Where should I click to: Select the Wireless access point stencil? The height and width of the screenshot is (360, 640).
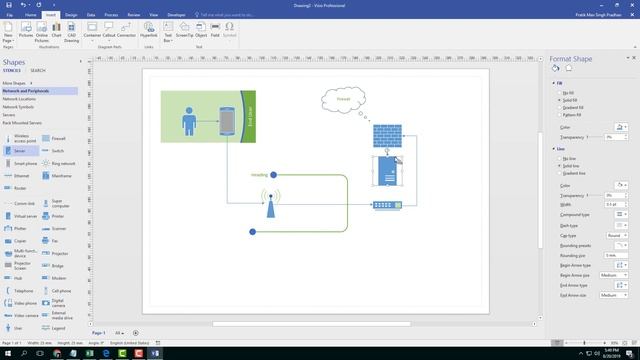tap(21, 138)
